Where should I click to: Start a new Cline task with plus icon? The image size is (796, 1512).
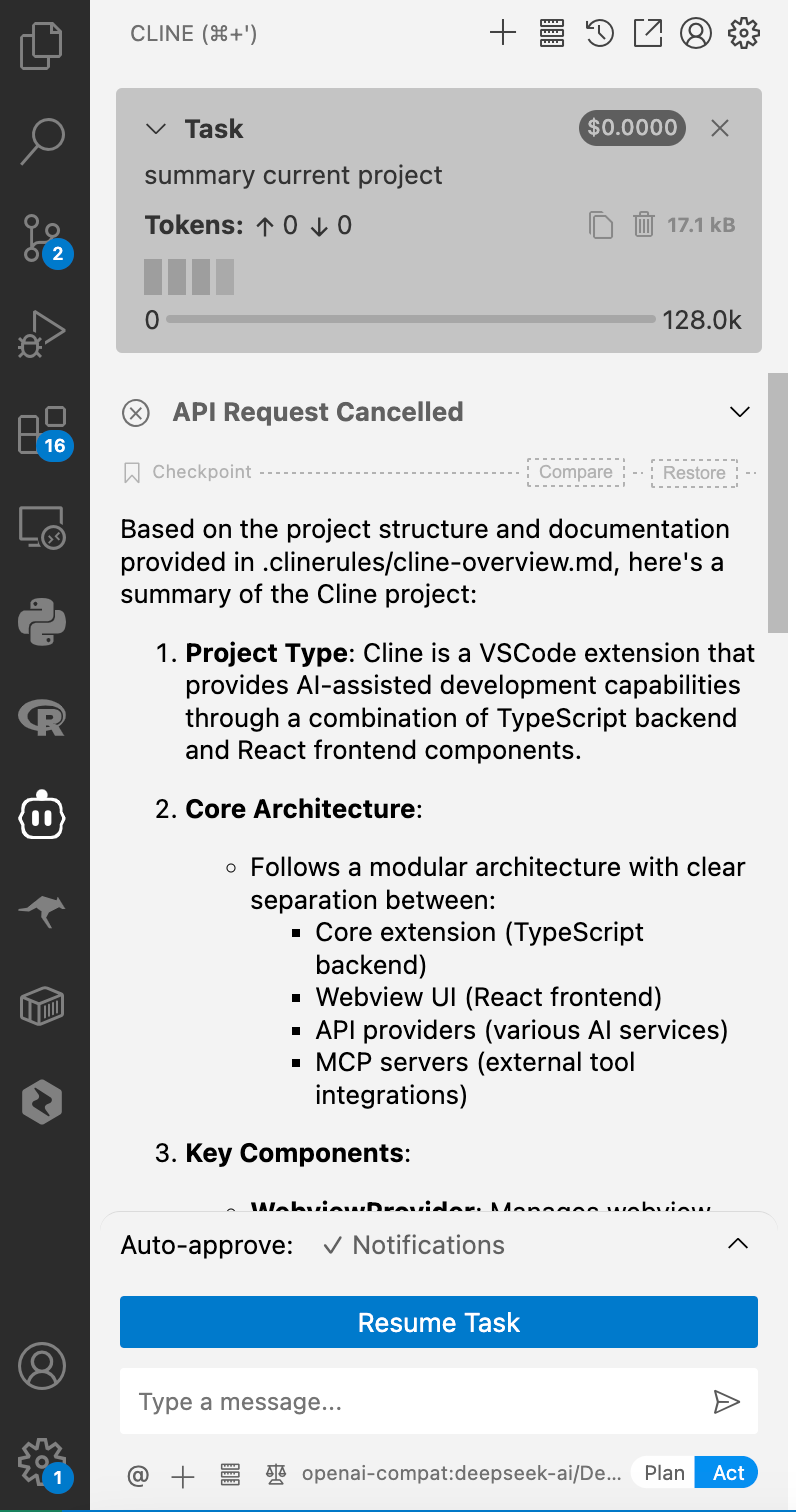503,33
